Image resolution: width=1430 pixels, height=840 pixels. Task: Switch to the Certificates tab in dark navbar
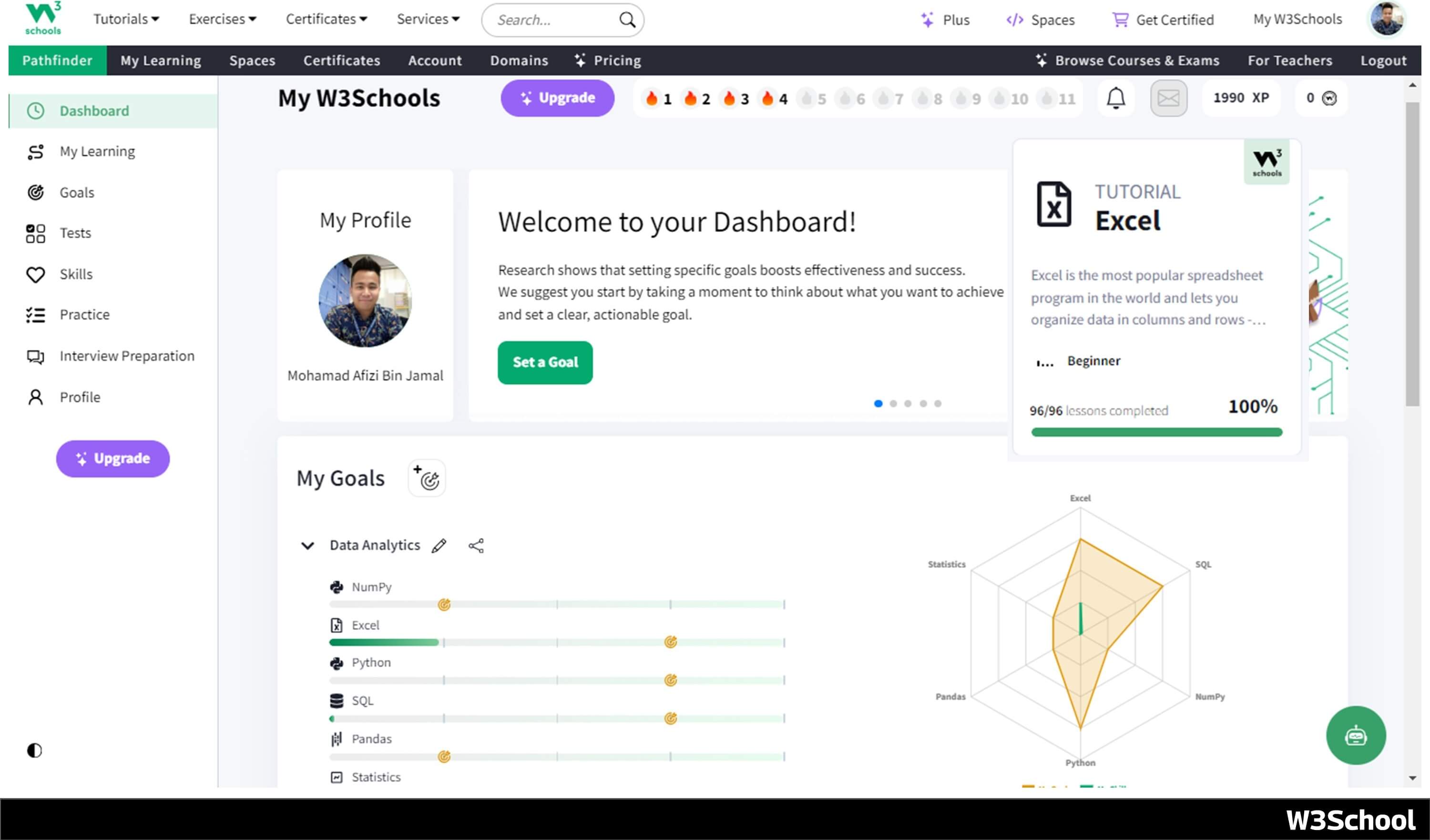coord(341,60)
